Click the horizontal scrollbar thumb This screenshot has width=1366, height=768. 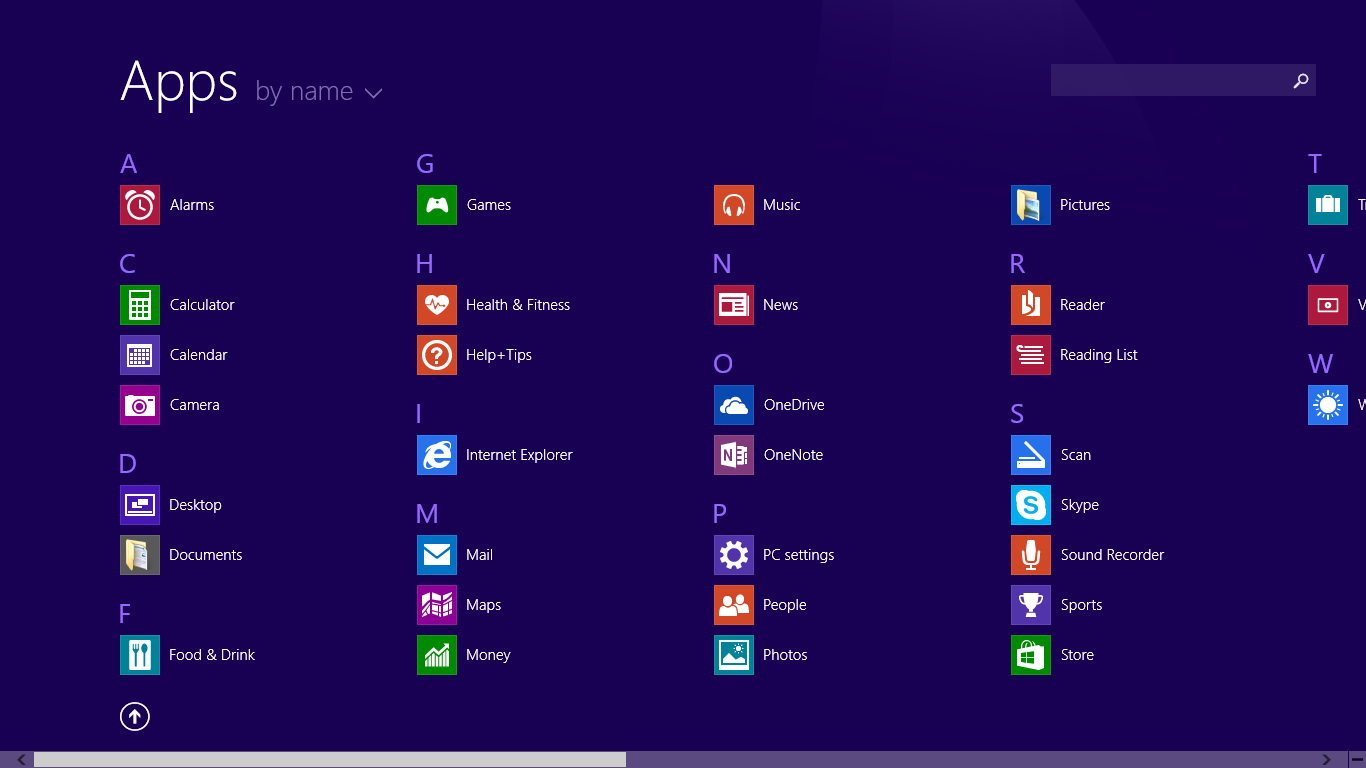(x=330, y=760)
